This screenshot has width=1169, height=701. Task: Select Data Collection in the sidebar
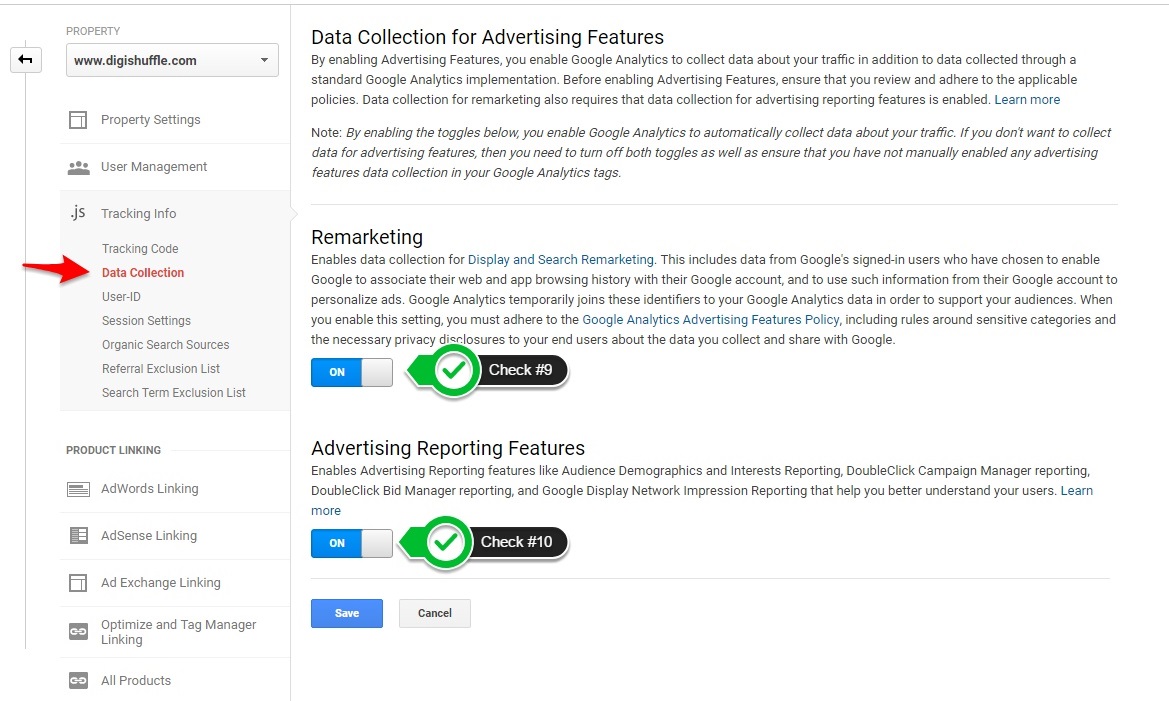coord(143,272)
